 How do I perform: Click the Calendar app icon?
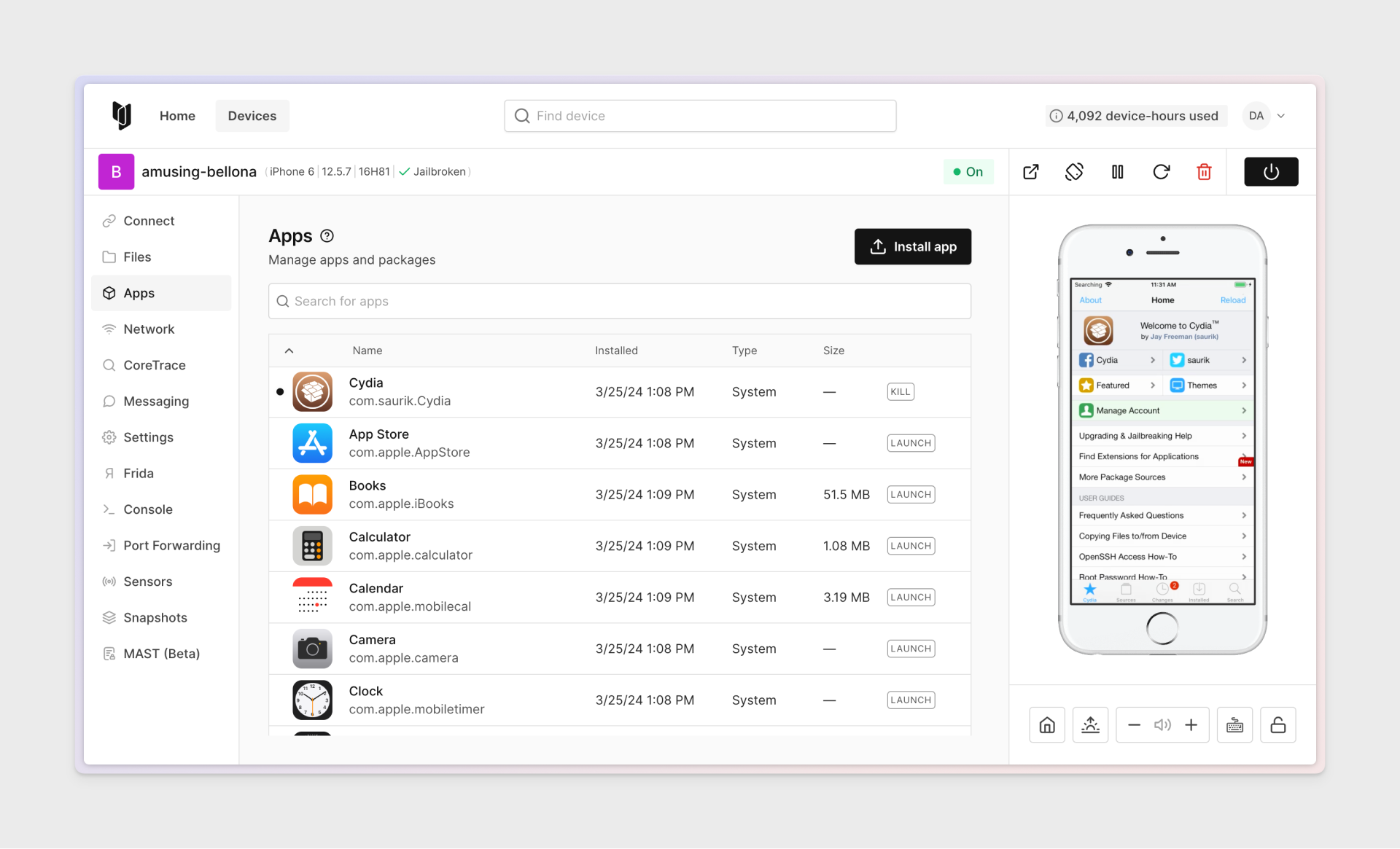pos(312,598)
